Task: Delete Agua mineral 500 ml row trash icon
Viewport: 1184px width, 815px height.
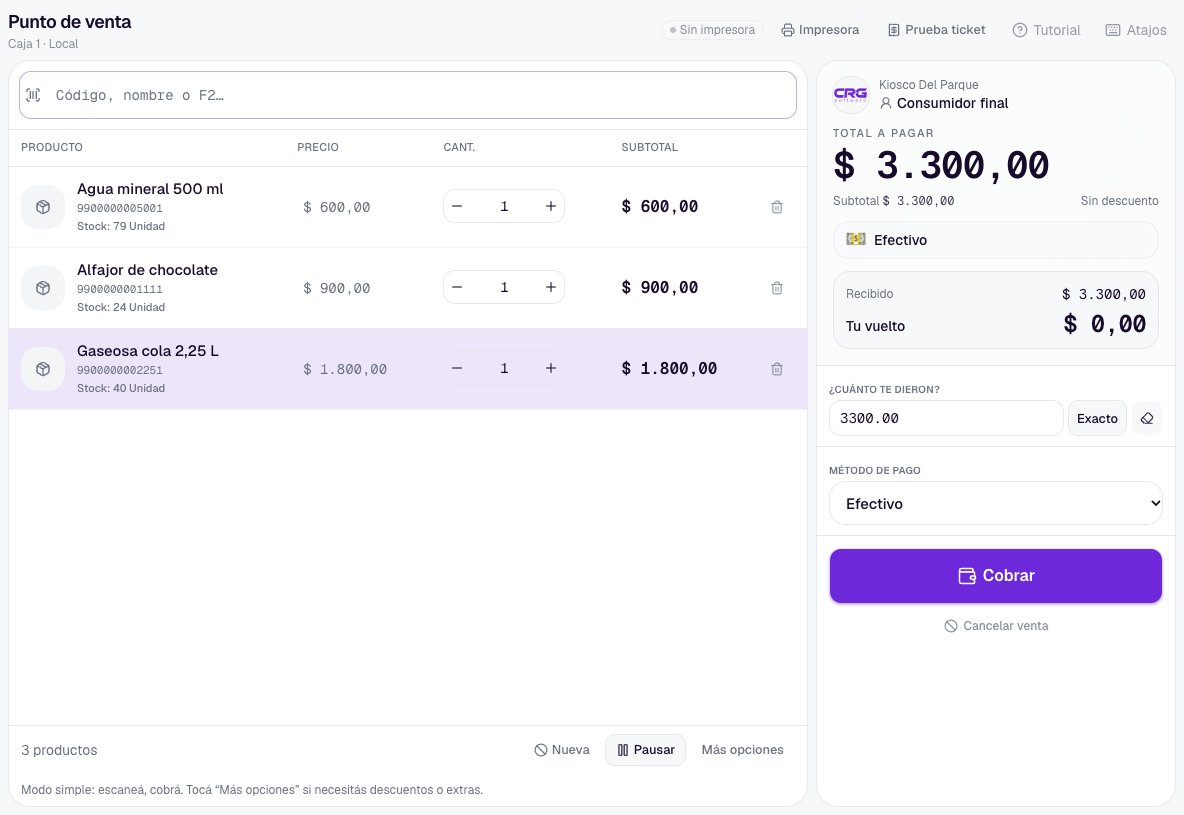Action: coord(776,207)
